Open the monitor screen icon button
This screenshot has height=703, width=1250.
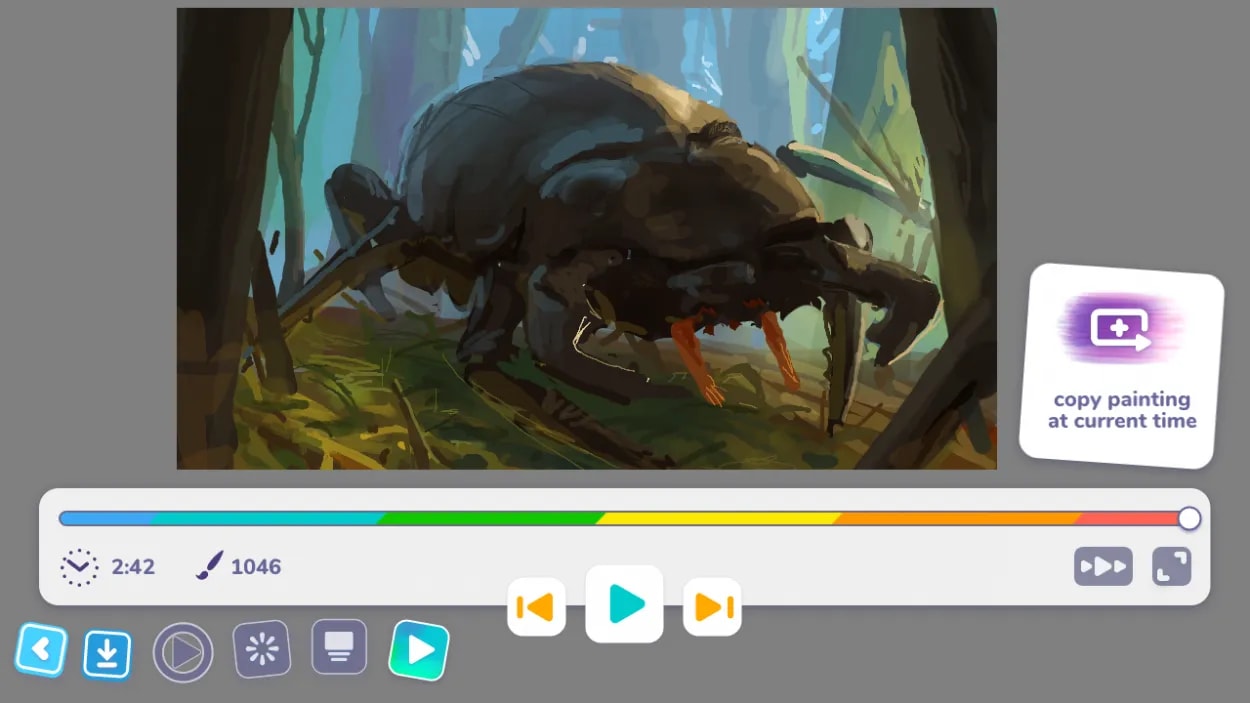point(339,647)
